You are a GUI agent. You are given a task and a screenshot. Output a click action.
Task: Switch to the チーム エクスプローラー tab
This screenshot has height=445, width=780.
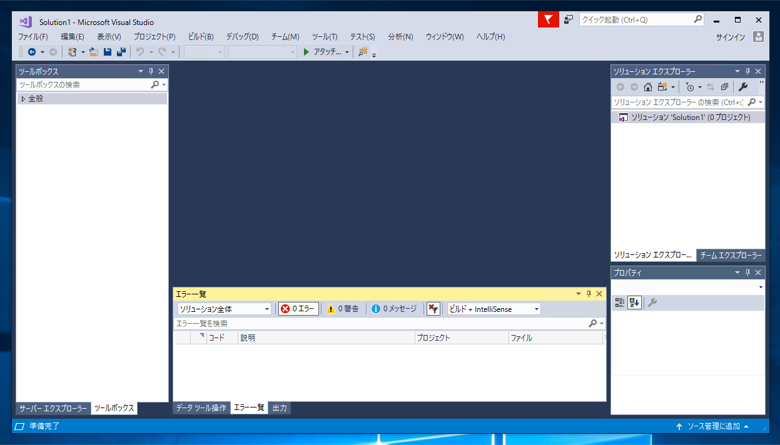click(x=731, y=255)
